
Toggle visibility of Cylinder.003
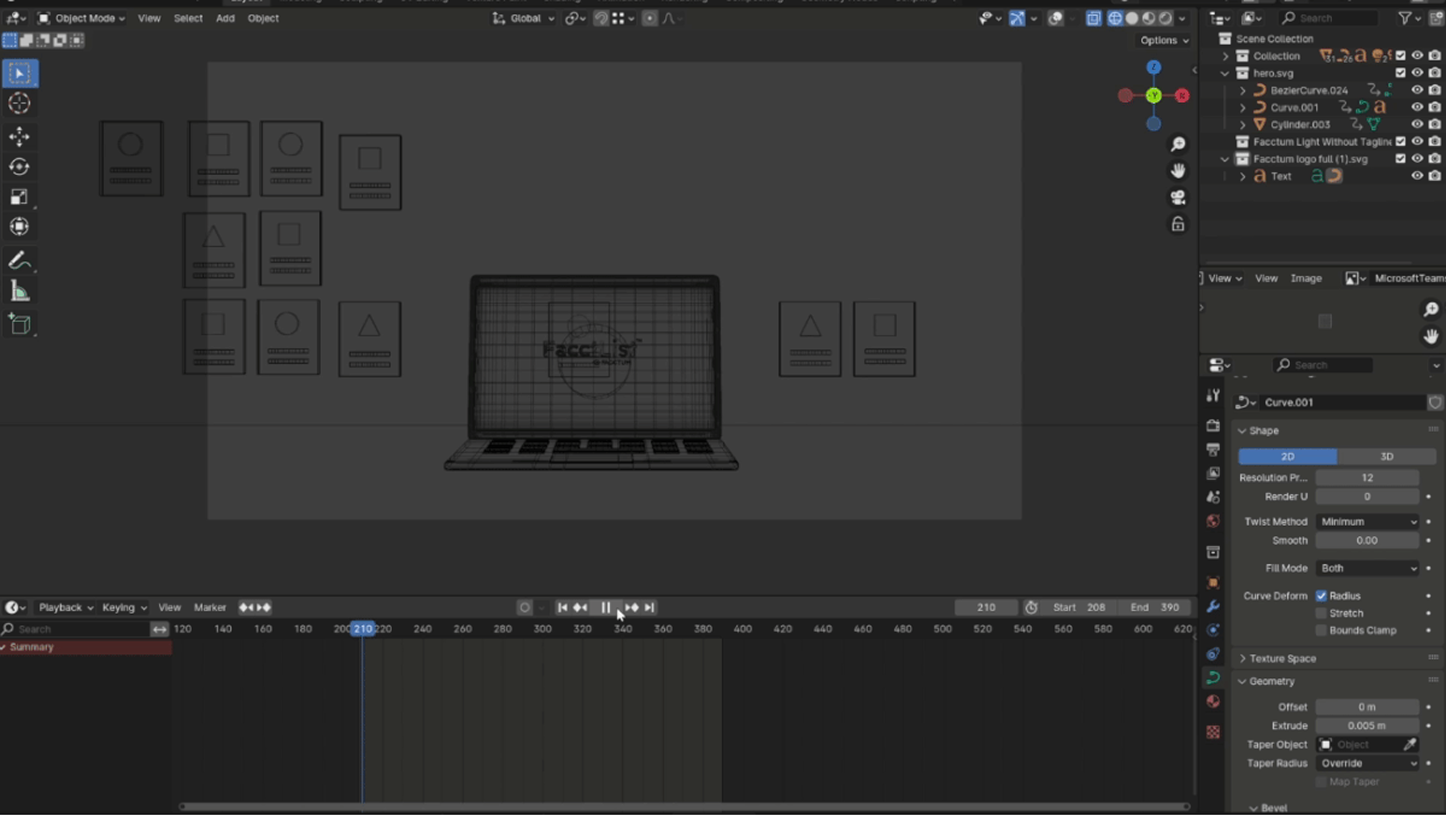tap(1417, 124)
